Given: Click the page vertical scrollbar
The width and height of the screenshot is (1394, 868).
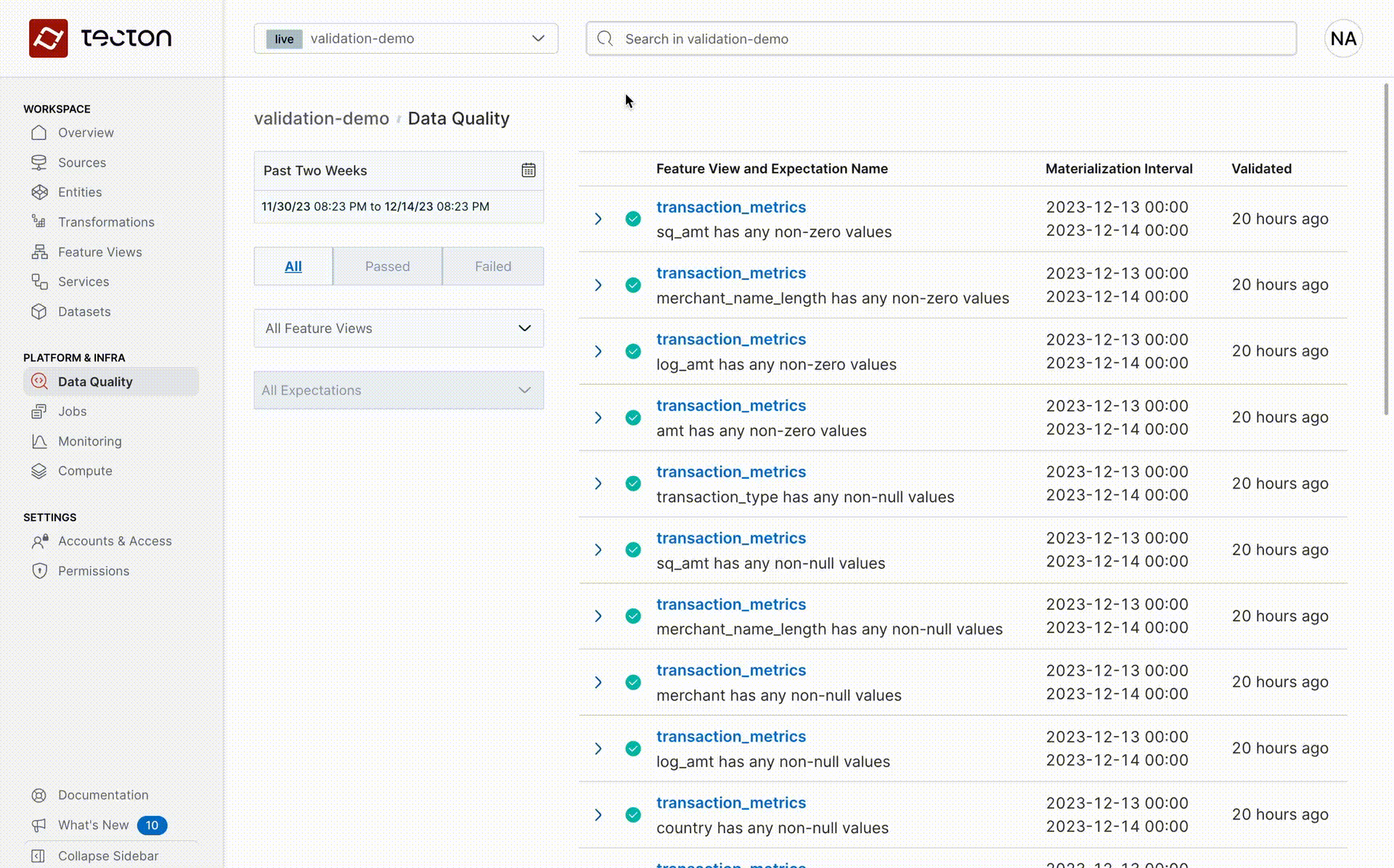Looking at the screenshot, I should (1386, 250).
